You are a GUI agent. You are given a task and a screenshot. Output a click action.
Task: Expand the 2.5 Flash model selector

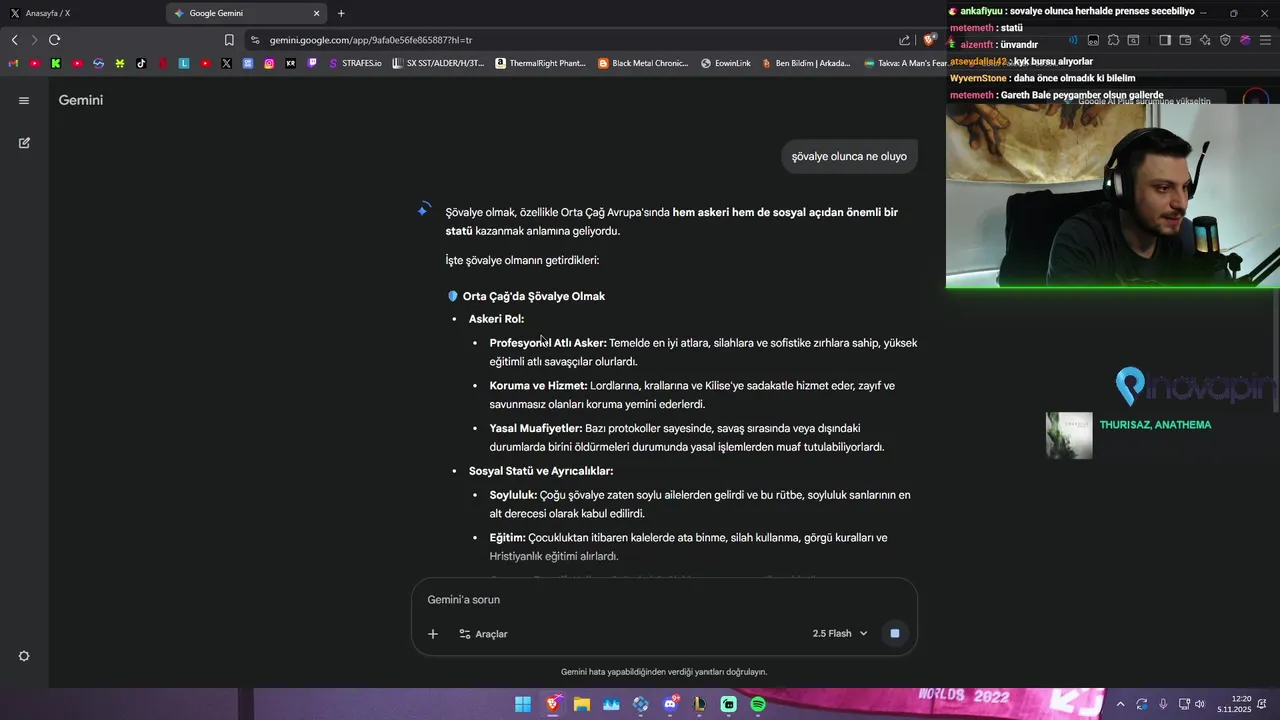pyautogui.click(x=840, y=633)
